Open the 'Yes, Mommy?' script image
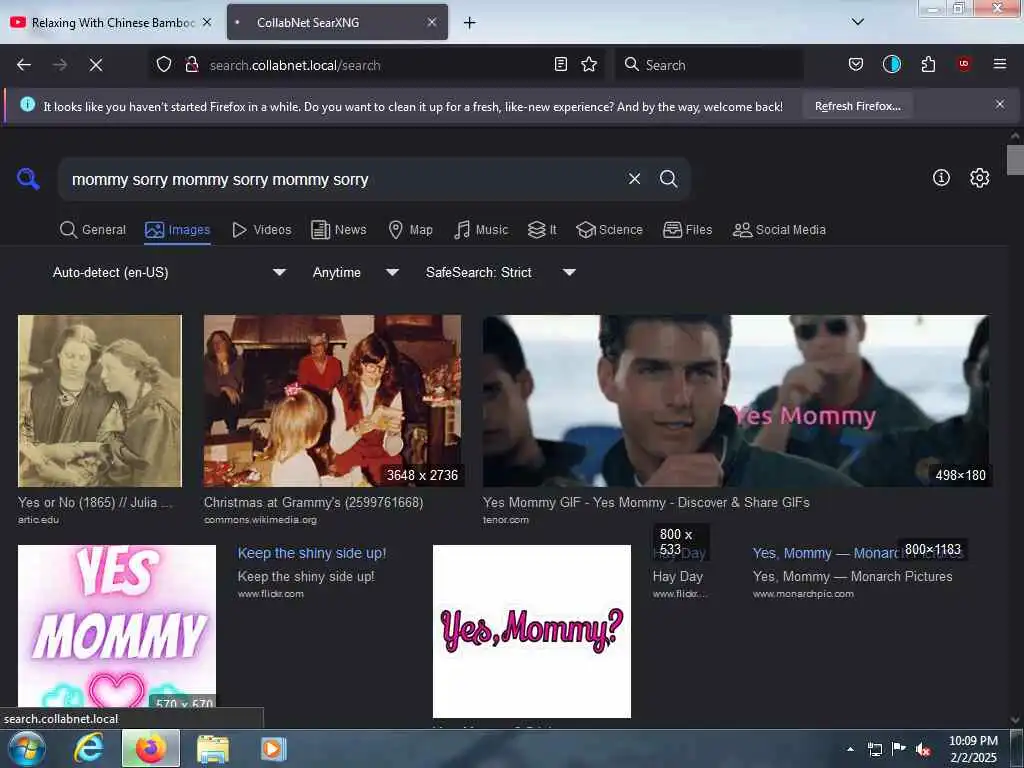 click(532, 632)
